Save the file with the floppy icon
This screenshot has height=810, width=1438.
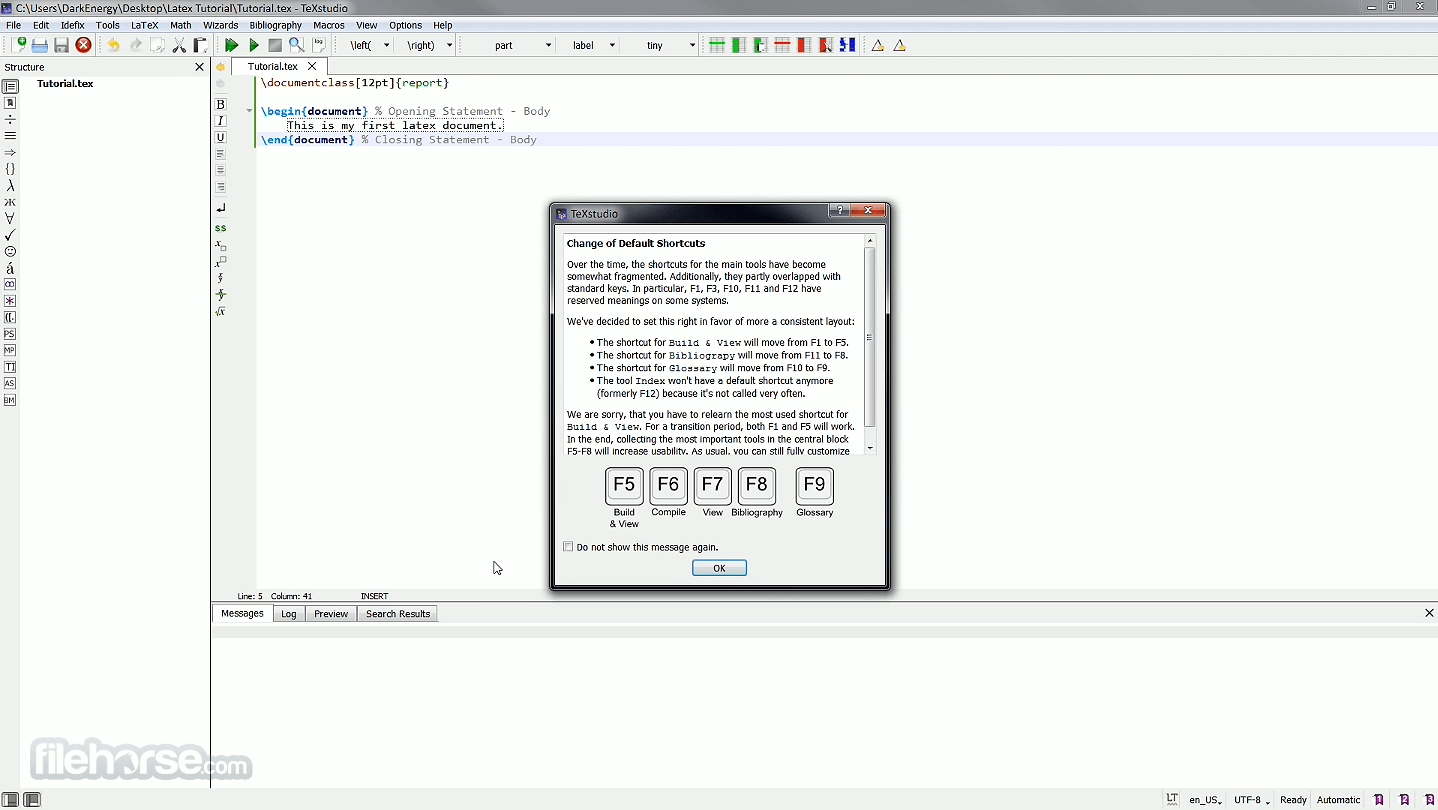[x=61, y=45]
